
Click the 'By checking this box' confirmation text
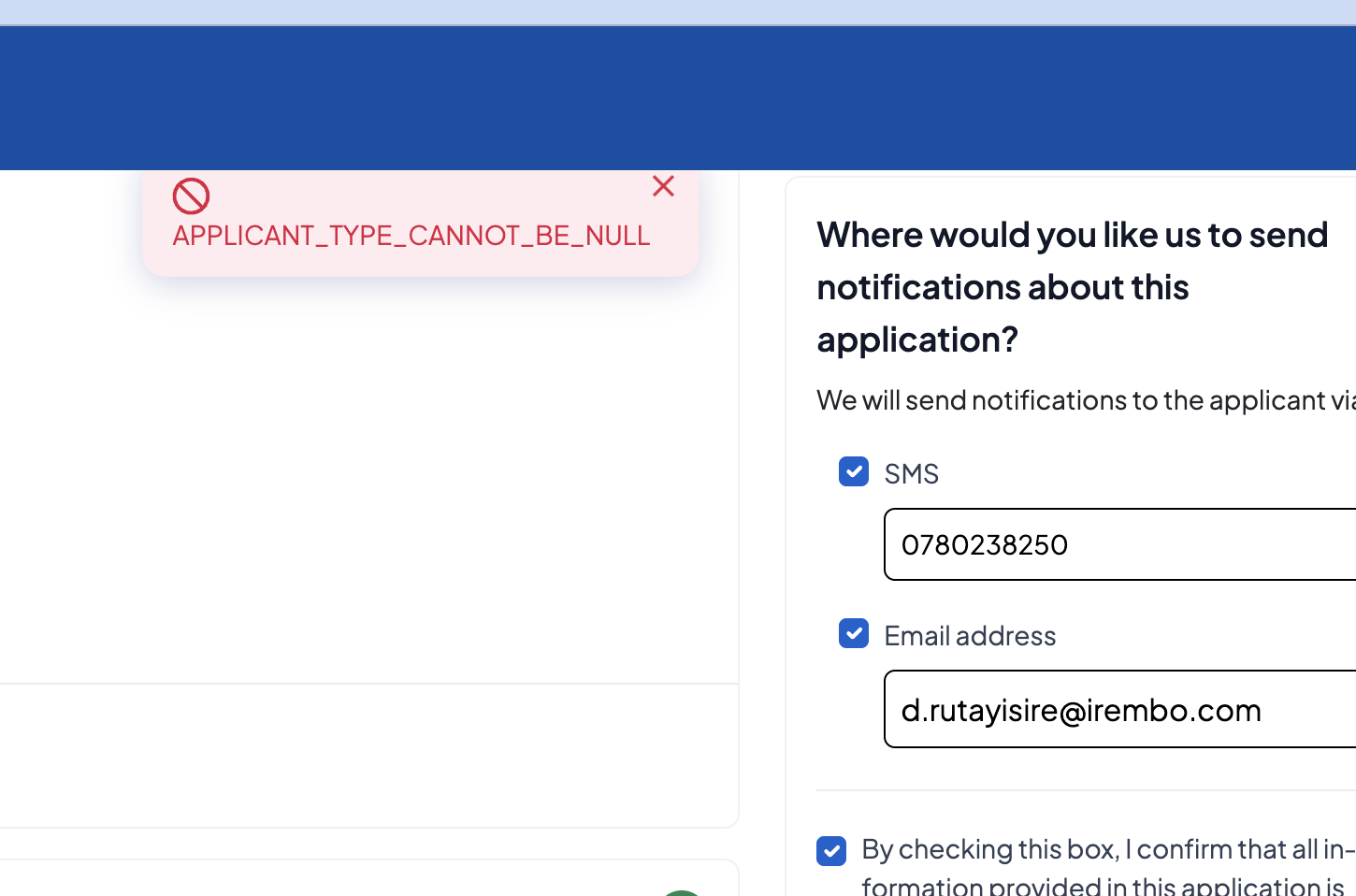[1104, 850]
